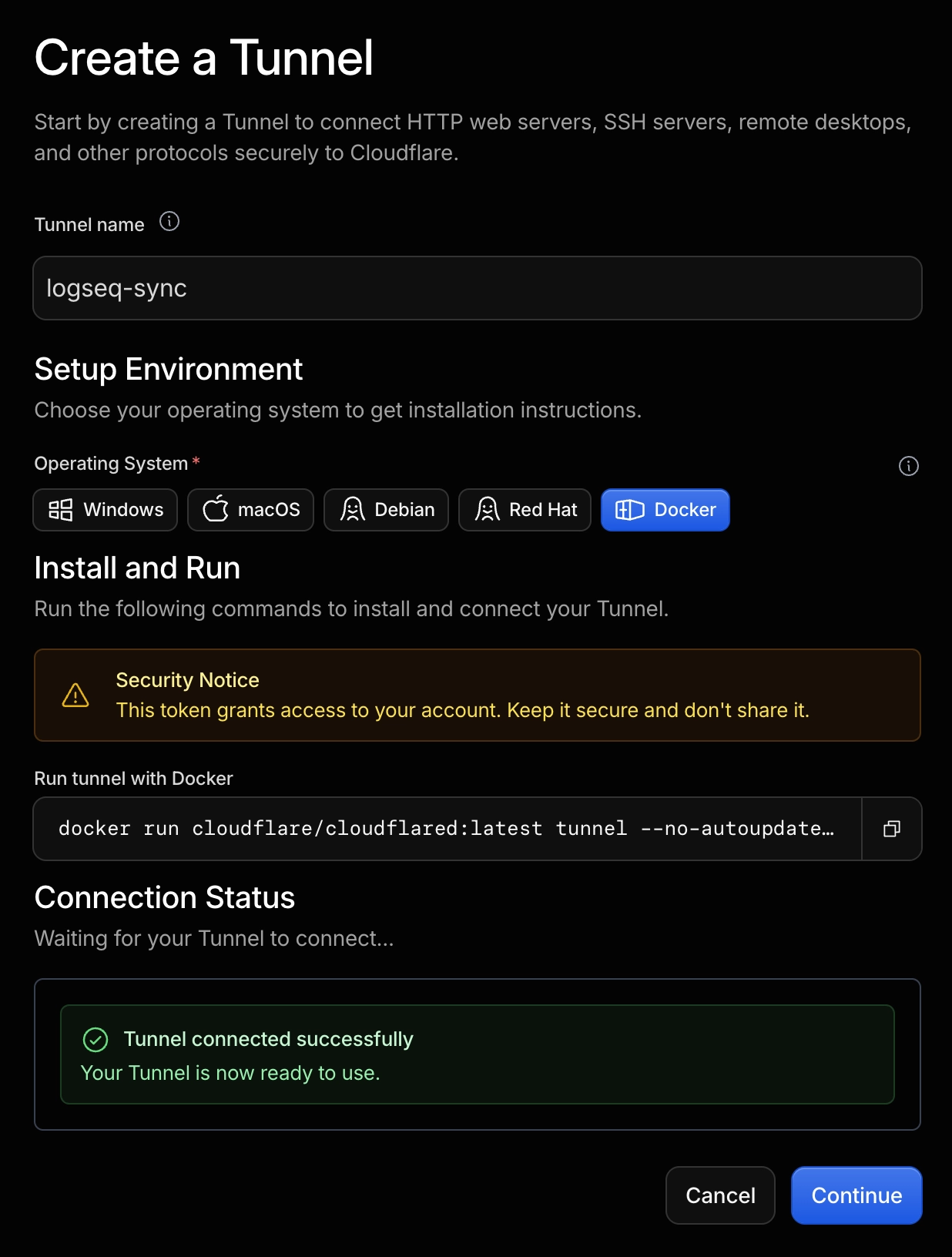The height and width of the screenshot is (1257, 952).
Task: Click 'Run tunnel with Docker' label
Action: tap(134, 779)
